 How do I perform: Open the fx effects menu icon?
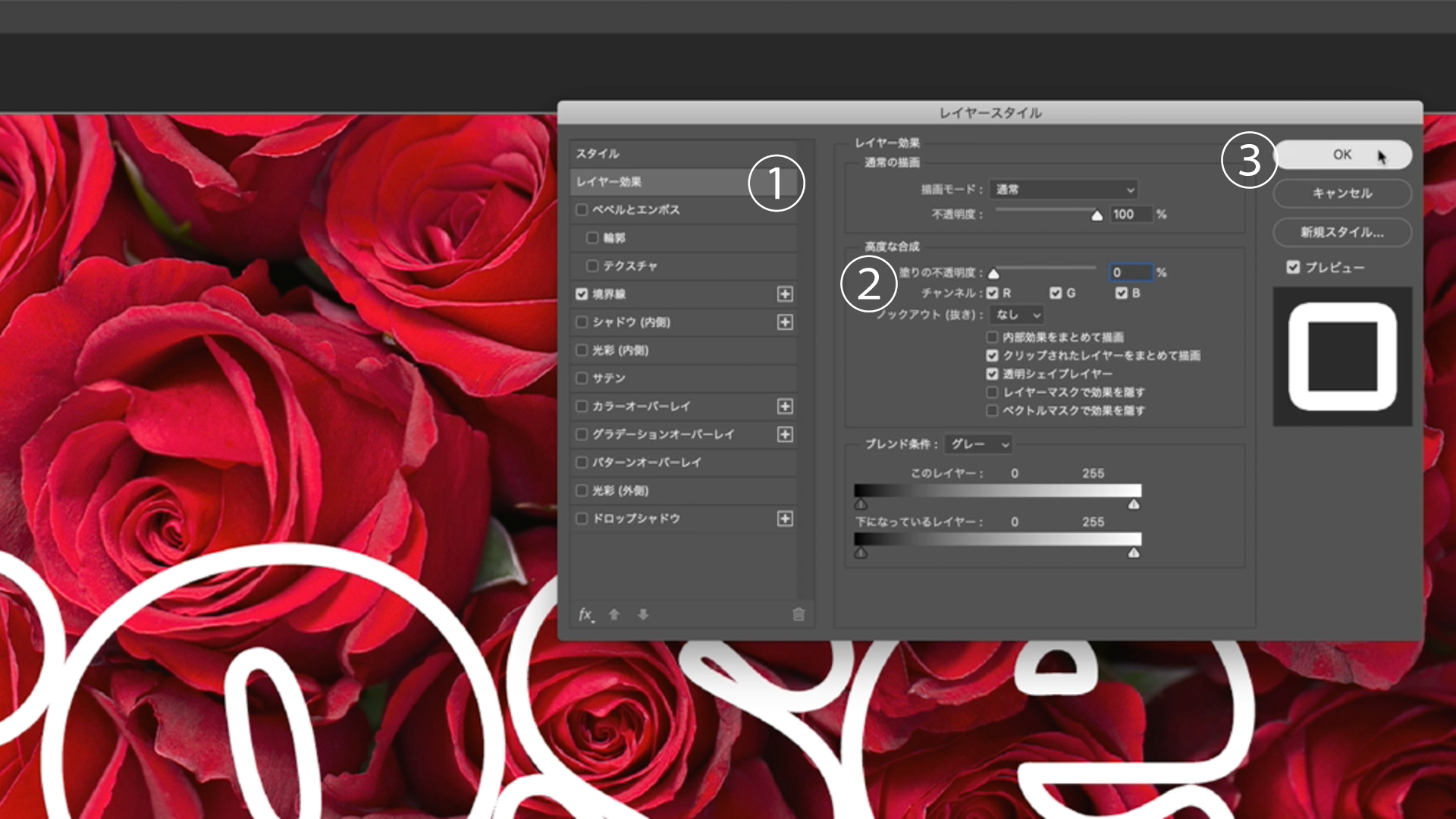pos(585,615)
